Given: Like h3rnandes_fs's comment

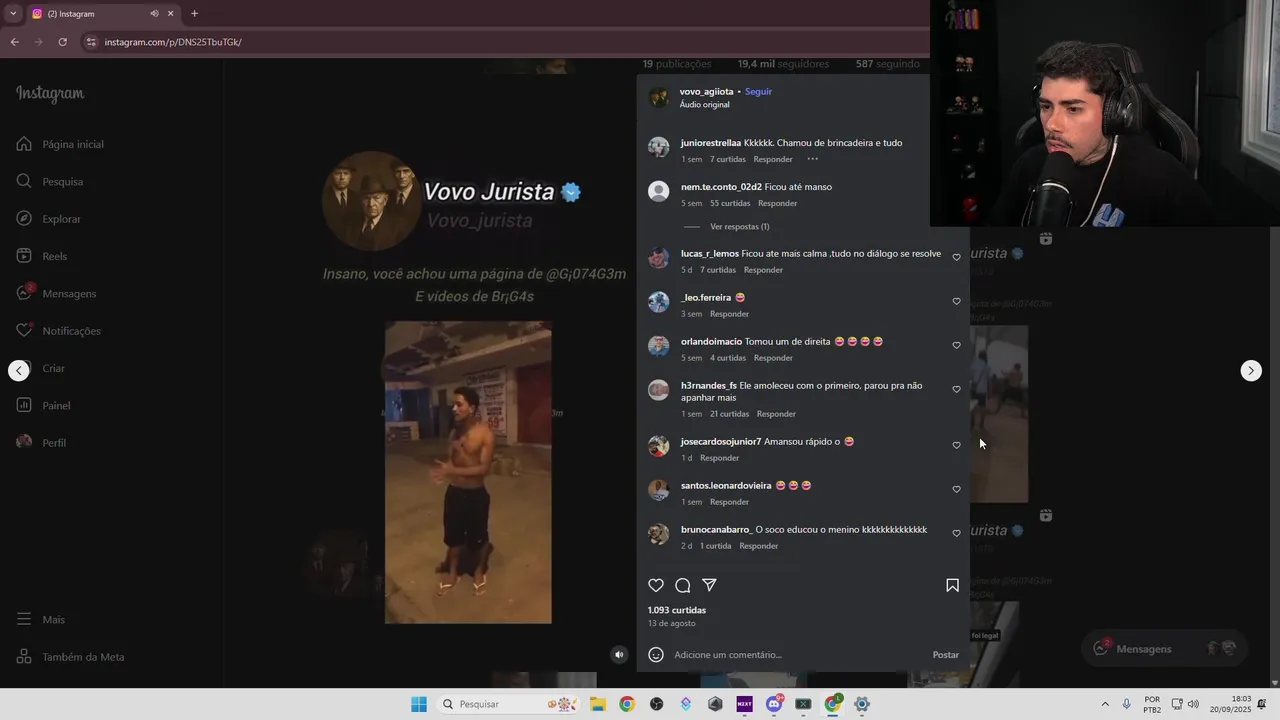Looking at the screenshot, I should pos(956,390).
